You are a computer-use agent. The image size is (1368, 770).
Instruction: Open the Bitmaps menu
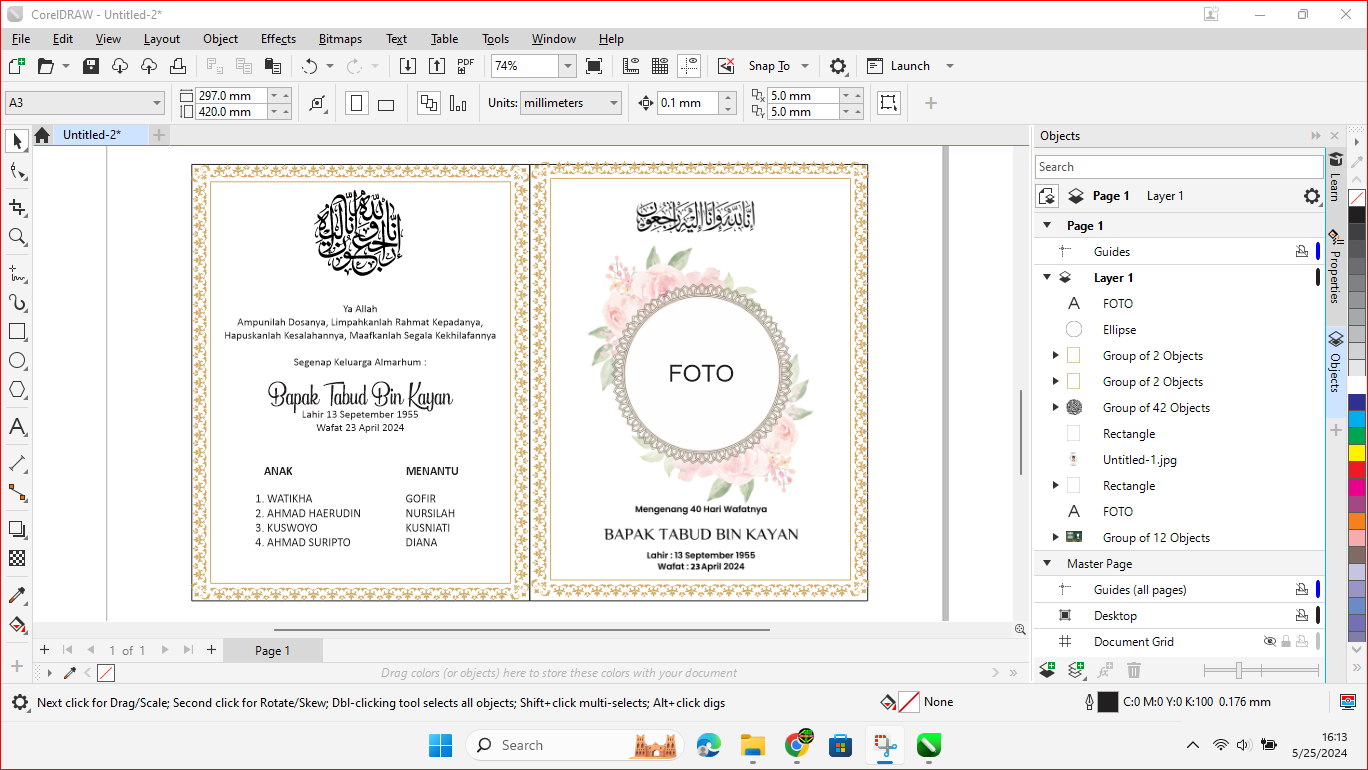tap(340, 39)
